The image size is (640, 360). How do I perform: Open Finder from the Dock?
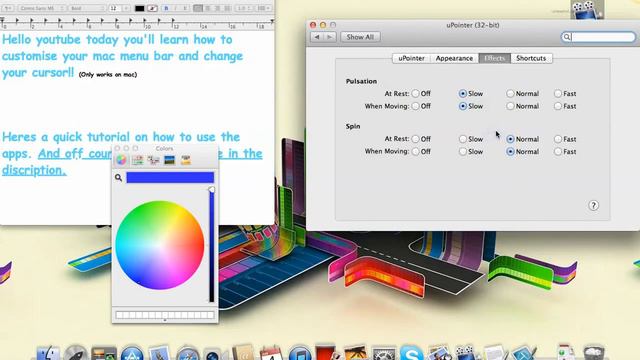(48, 353)
